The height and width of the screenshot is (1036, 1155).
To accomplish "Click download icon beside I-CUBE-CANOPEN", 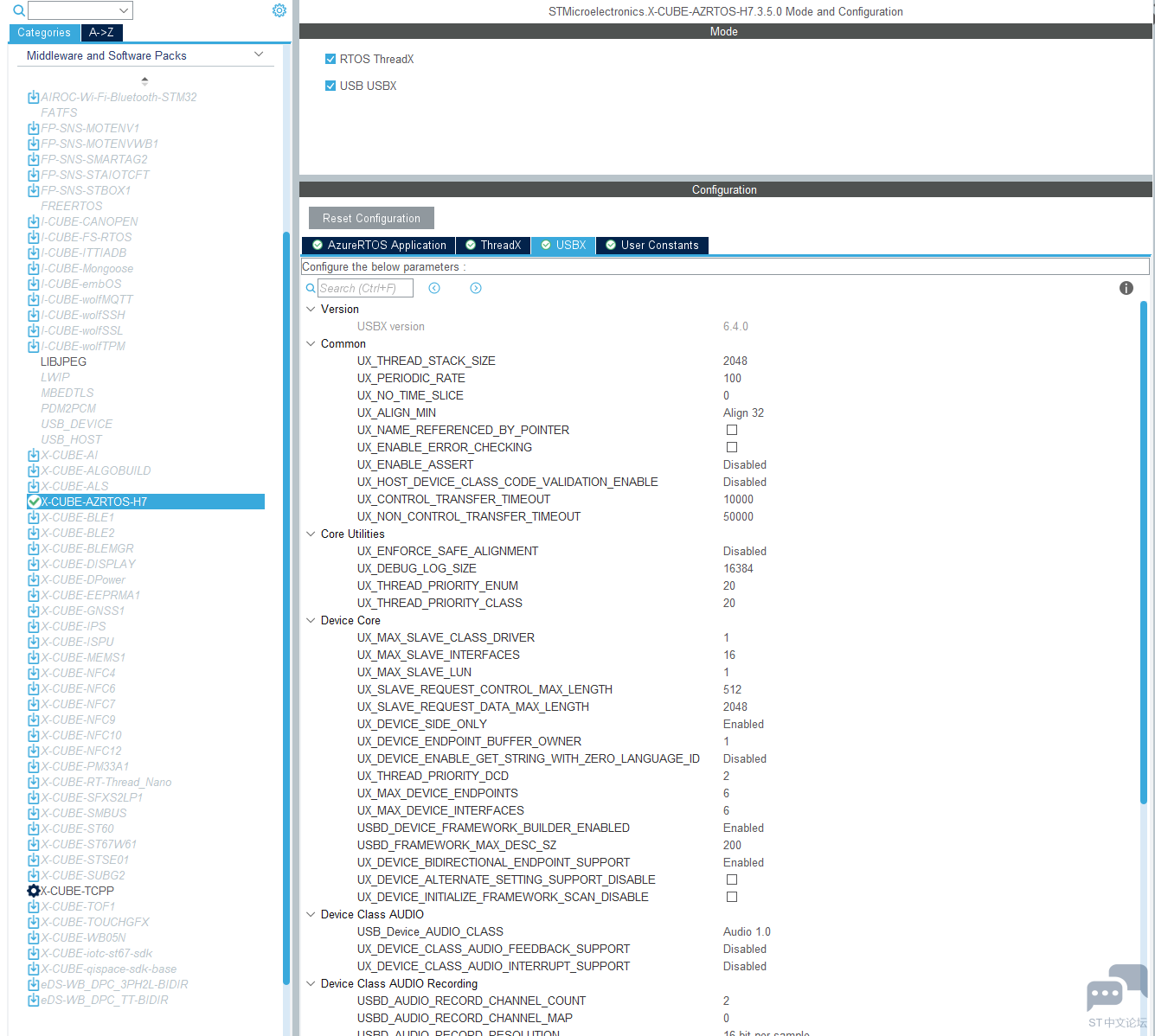I will point(33,221).
